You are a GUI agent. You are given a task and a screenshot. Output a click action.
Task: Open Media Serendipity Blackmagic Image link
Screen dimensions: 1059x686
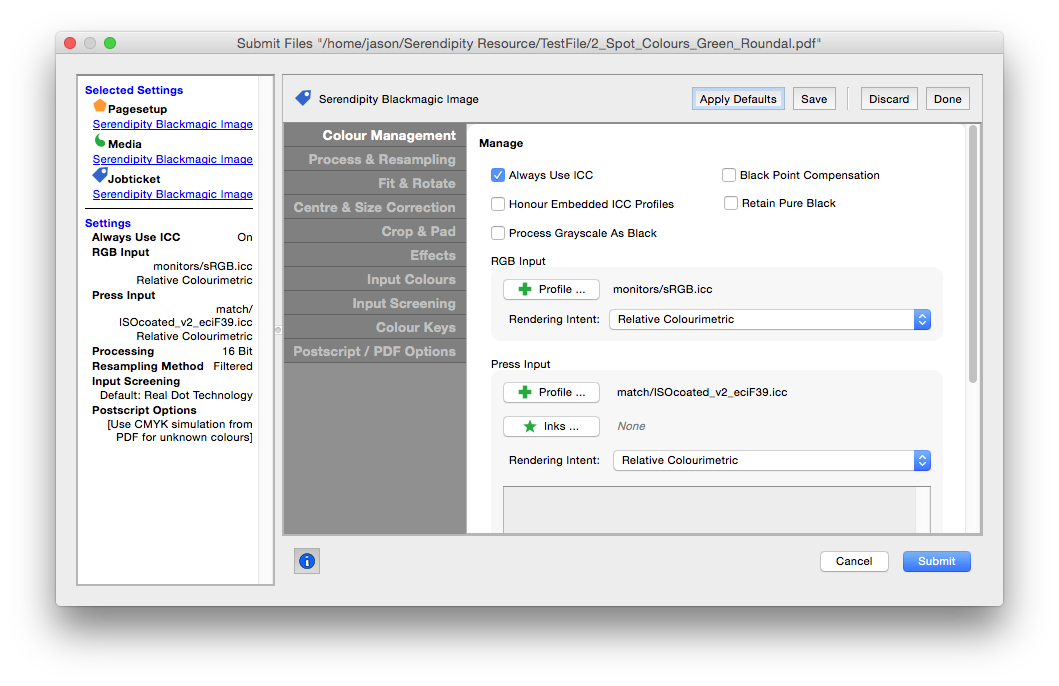(x=172, y=159)
